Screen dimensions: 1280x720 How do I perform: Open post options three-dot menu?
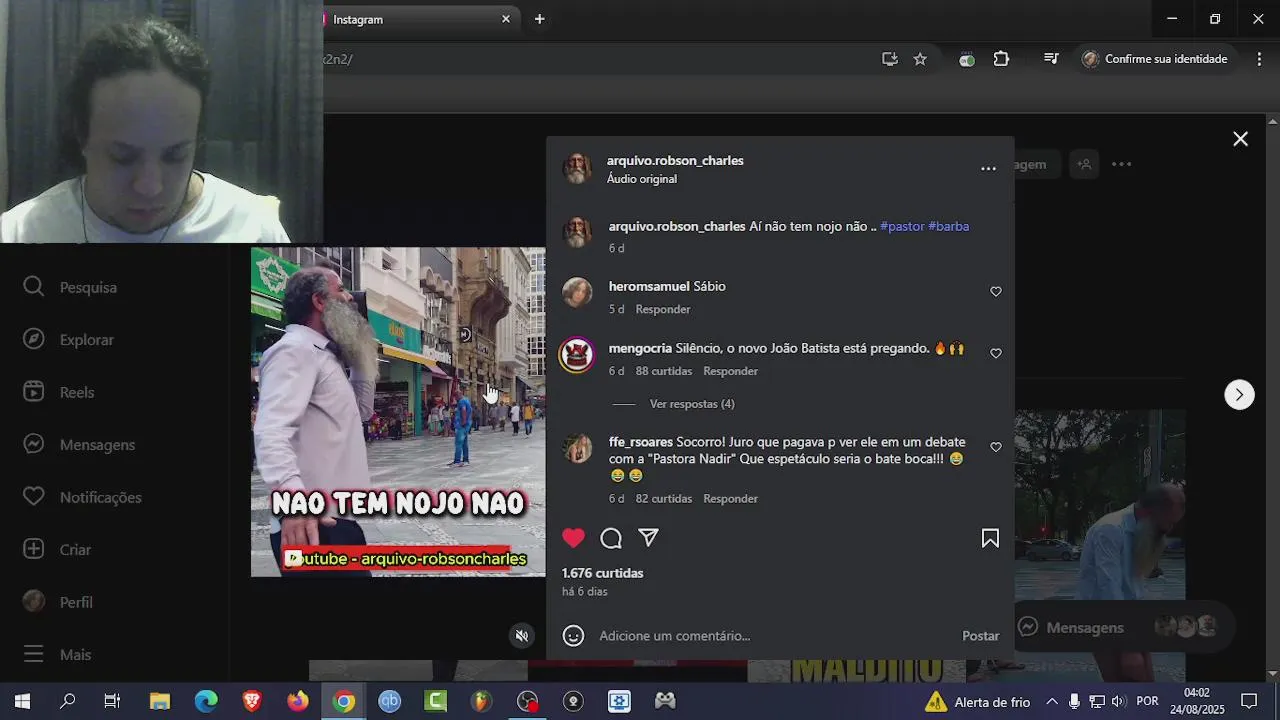tap(988, 169)
